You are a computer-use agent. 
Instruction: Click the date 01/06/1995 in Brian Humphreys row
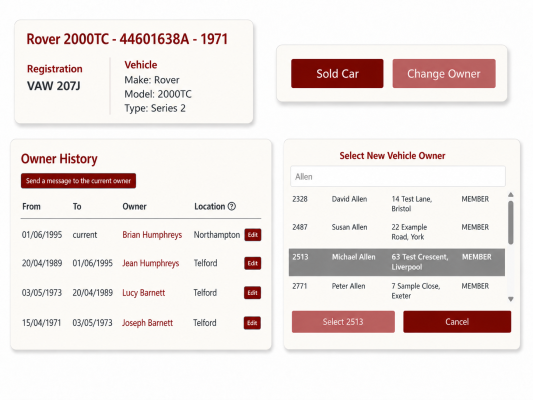[x=42, y=235]
